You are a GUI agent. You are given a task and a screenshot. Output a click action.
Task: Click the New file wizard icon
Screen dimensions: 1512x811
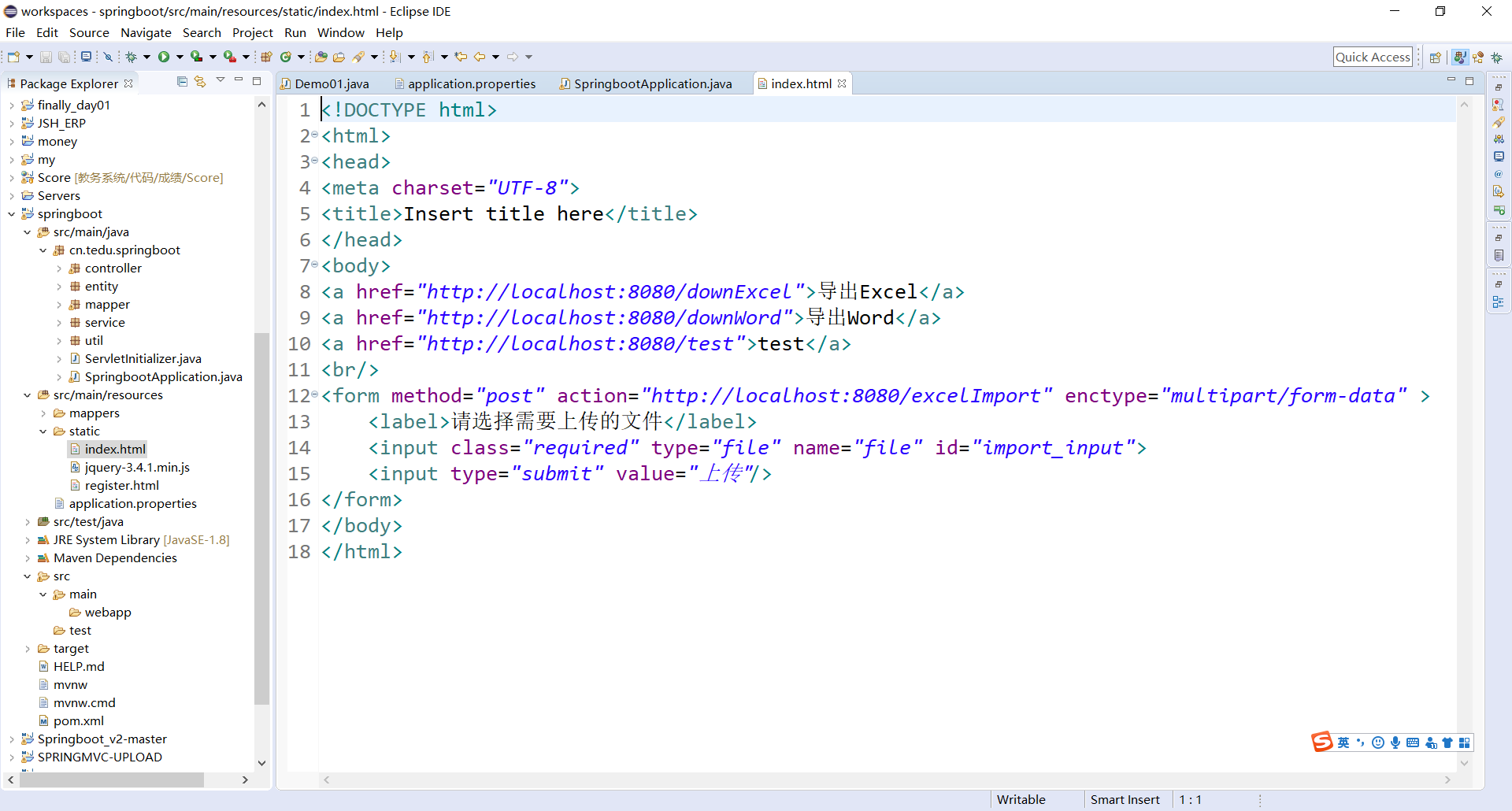pyautogui.click(x=13, y=57)
